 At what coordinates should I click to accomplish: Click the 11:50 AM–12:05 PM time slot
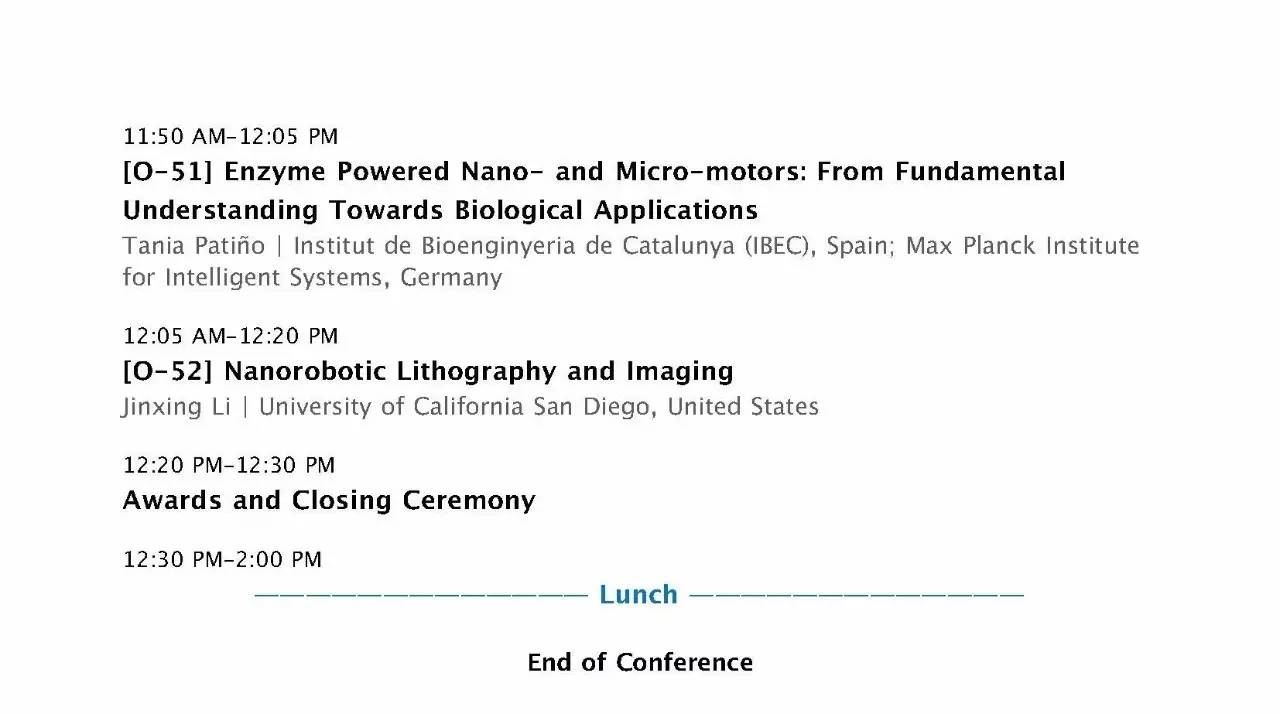pos(230,136)
